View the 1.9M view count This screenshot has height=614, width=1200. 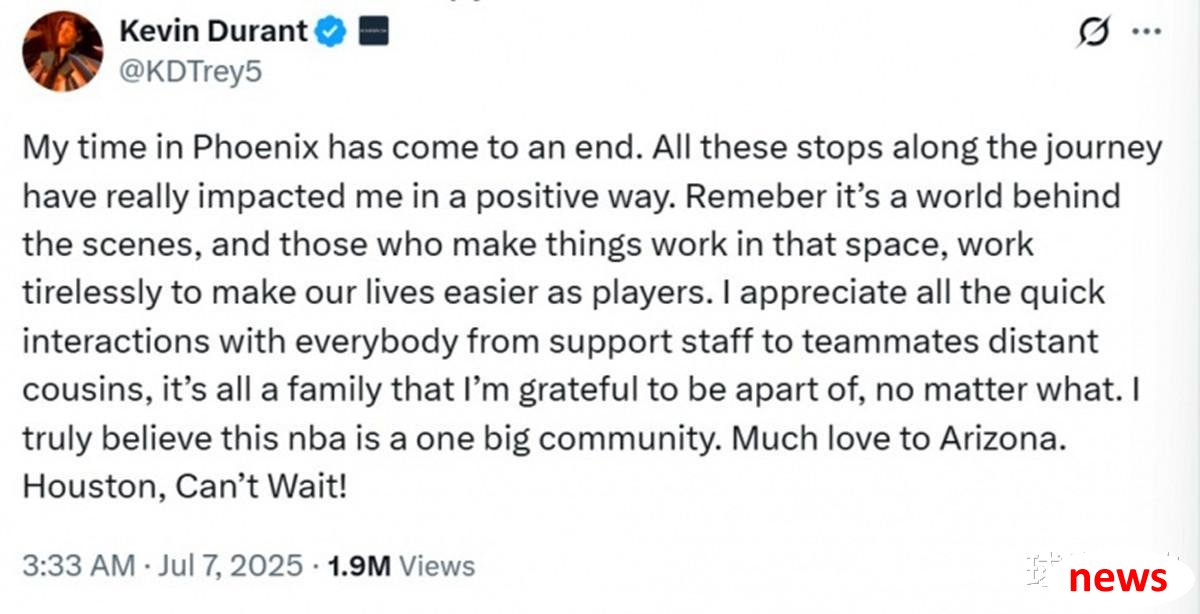(359, 567)
